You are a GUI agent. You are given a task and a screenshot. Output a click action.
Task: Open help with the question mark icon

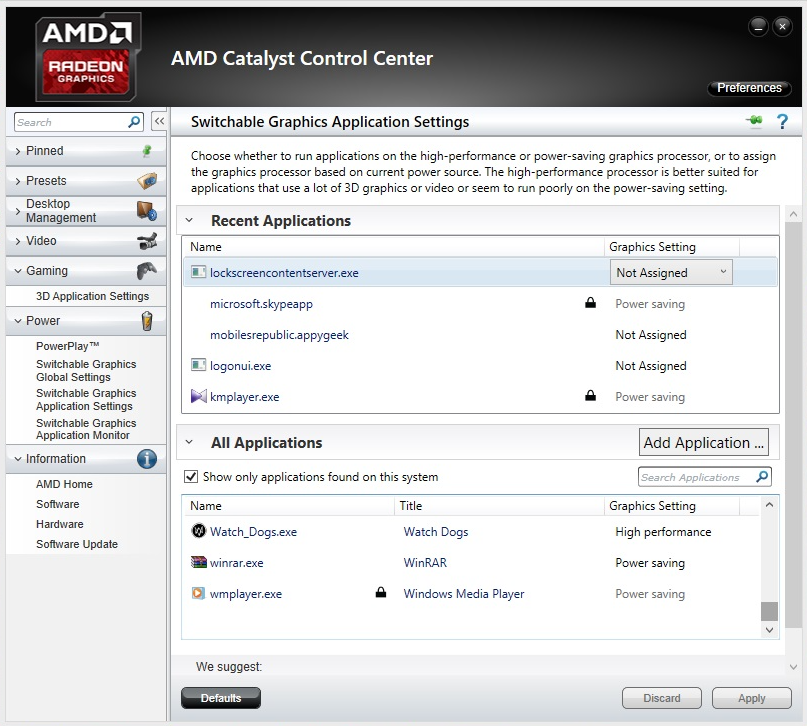pos(782,121)
